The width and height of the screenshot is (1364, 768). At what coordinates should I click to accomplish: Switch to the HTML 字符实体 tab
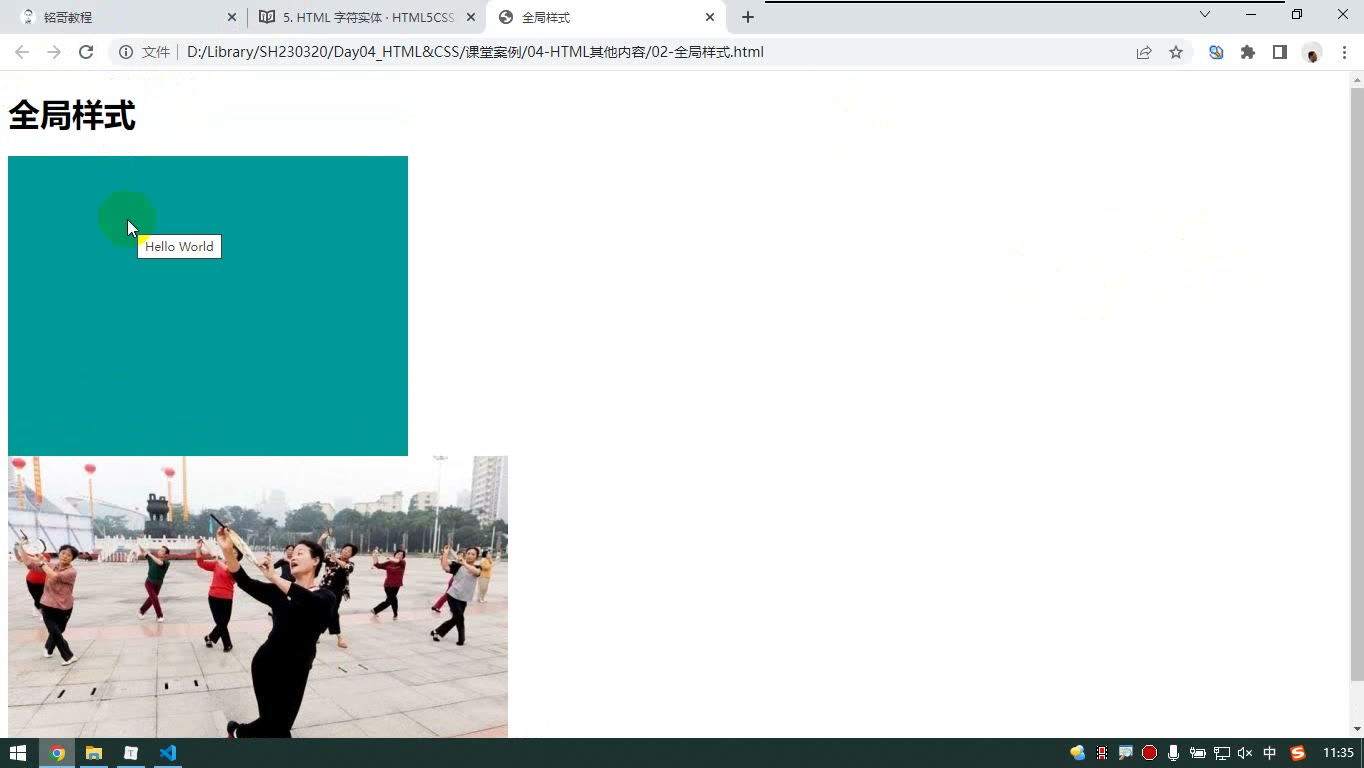coord(368,17)
